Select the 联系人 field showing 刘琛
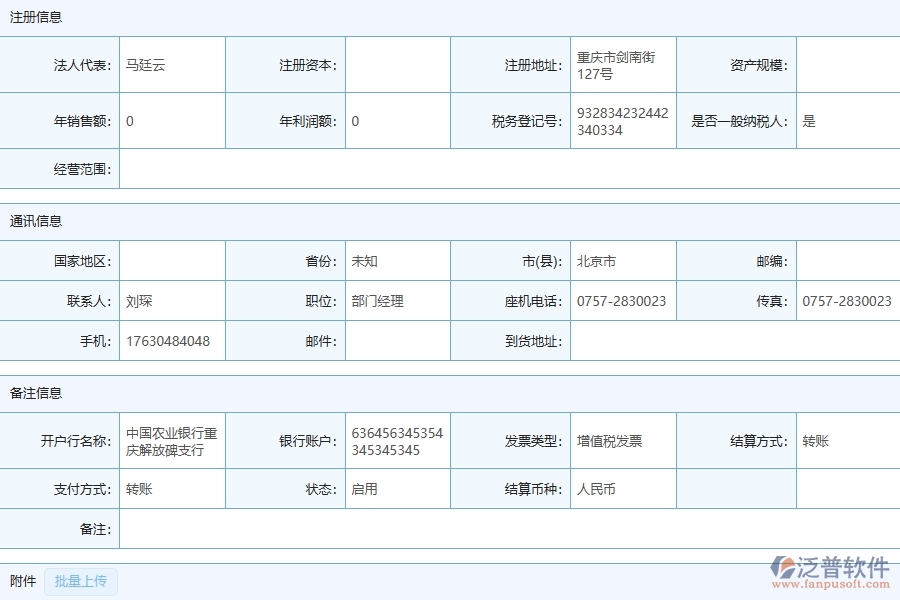Image resolution: width=900 pixels, height=600 pixels. (171, 300)
